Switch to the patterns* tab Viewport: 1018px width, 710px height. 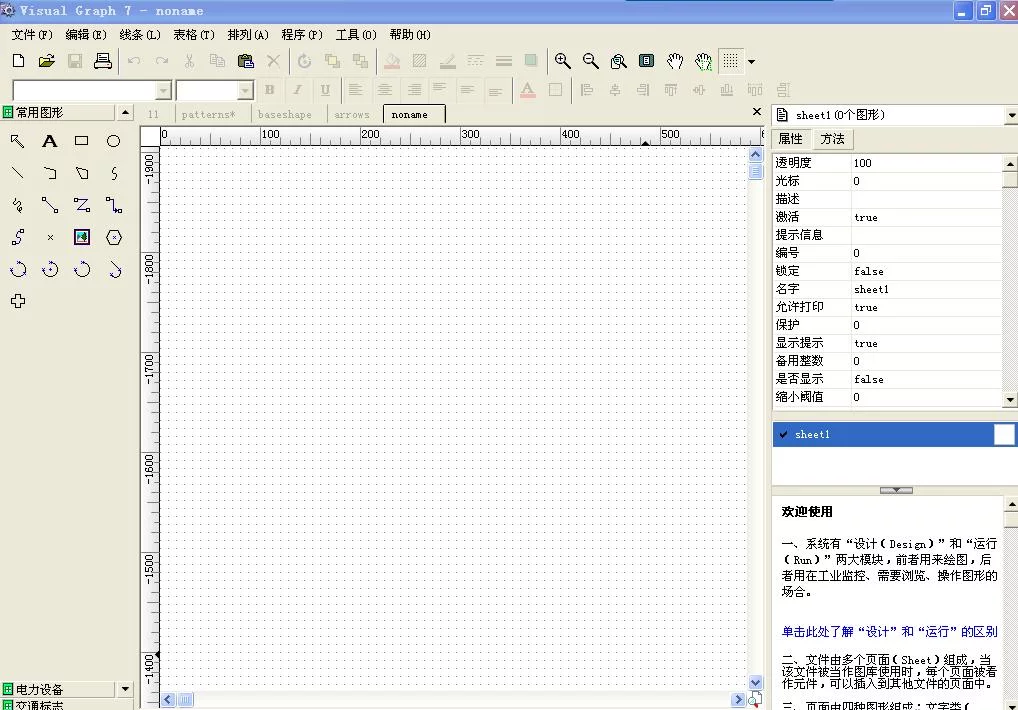coord(208,115)
